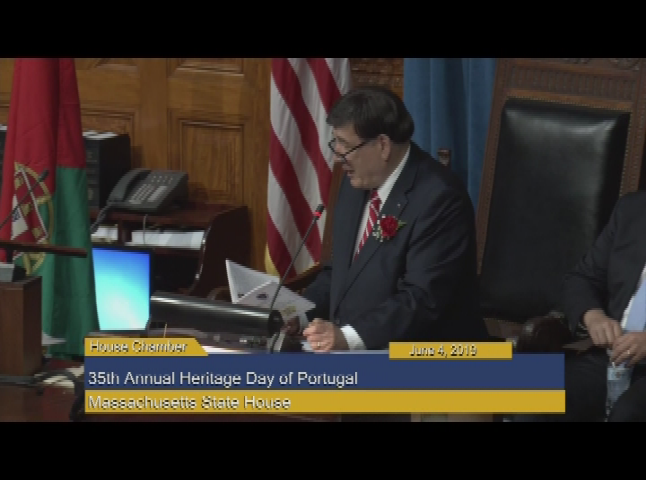Click the 'Massachusetts State House' caption text
The width and height of the screenshot is (646, 480).
point(190,402)
